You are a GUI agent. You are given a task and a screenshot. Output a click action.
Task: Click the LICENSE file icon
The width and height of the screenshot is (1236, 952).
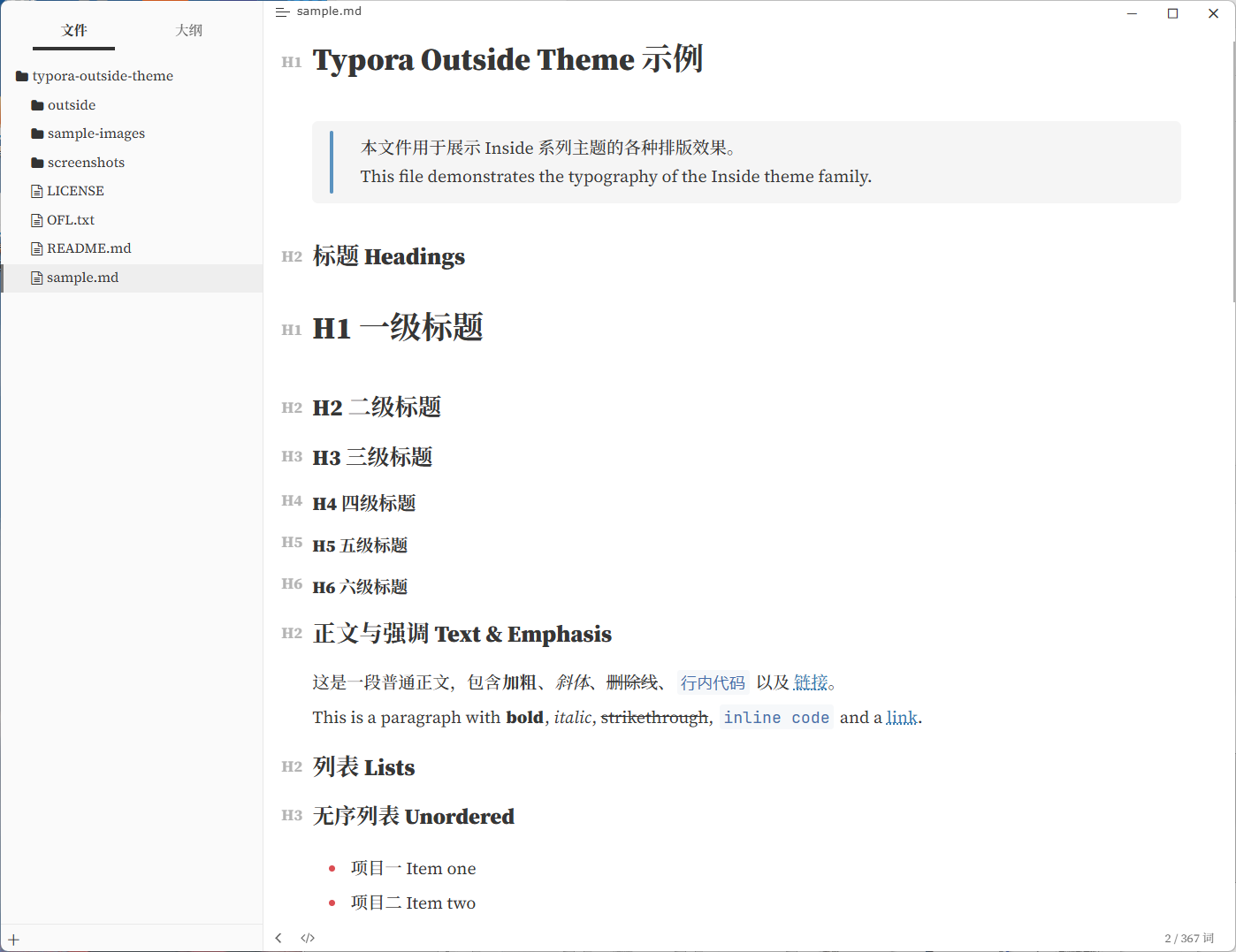click(37, 191)
